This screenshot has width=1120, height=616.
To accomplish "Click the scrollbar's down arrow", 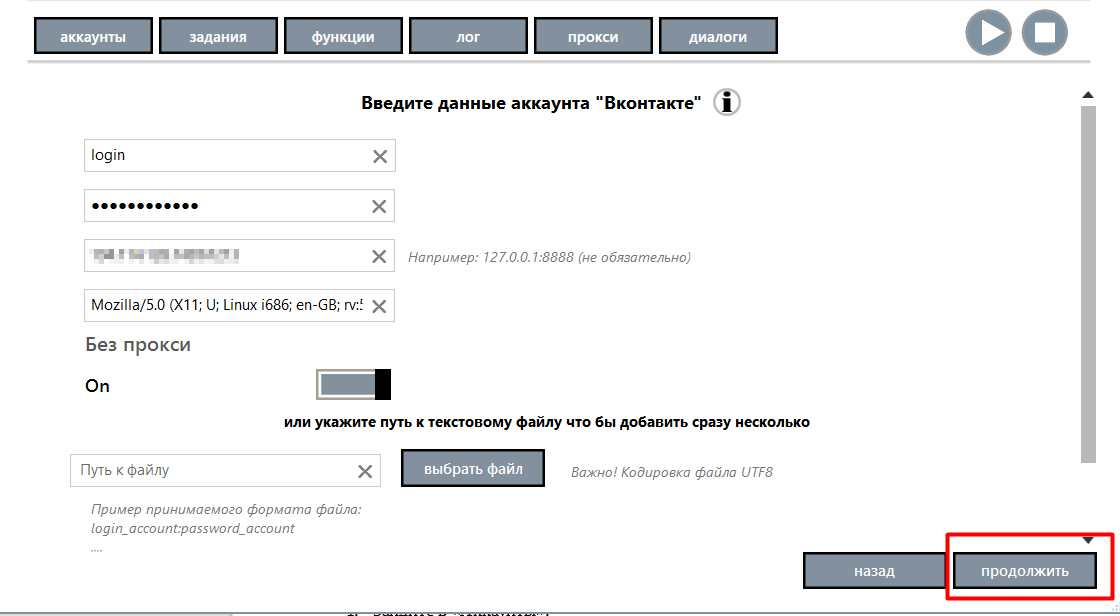I will pos(1088,540).
